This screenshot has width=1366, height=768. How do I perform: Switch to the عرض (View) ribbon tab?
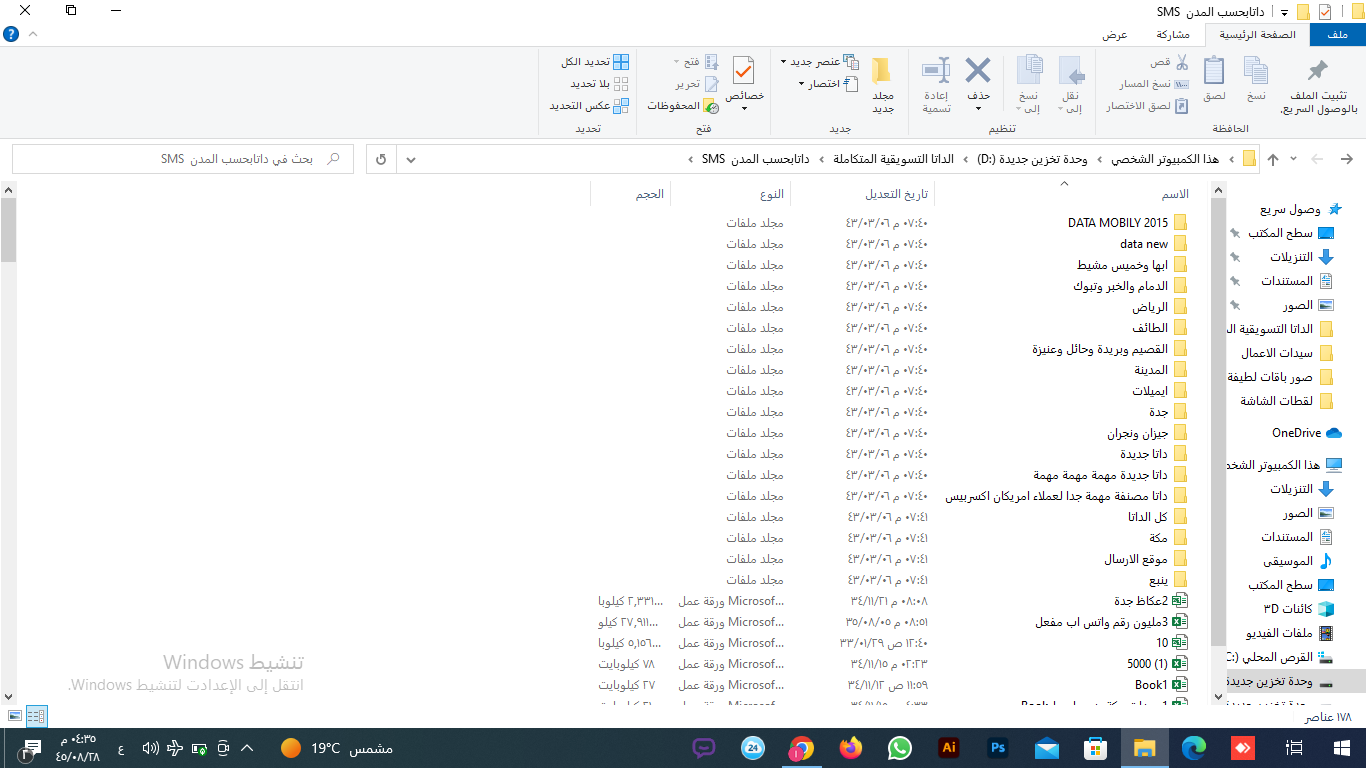(x=1115, y=34)
